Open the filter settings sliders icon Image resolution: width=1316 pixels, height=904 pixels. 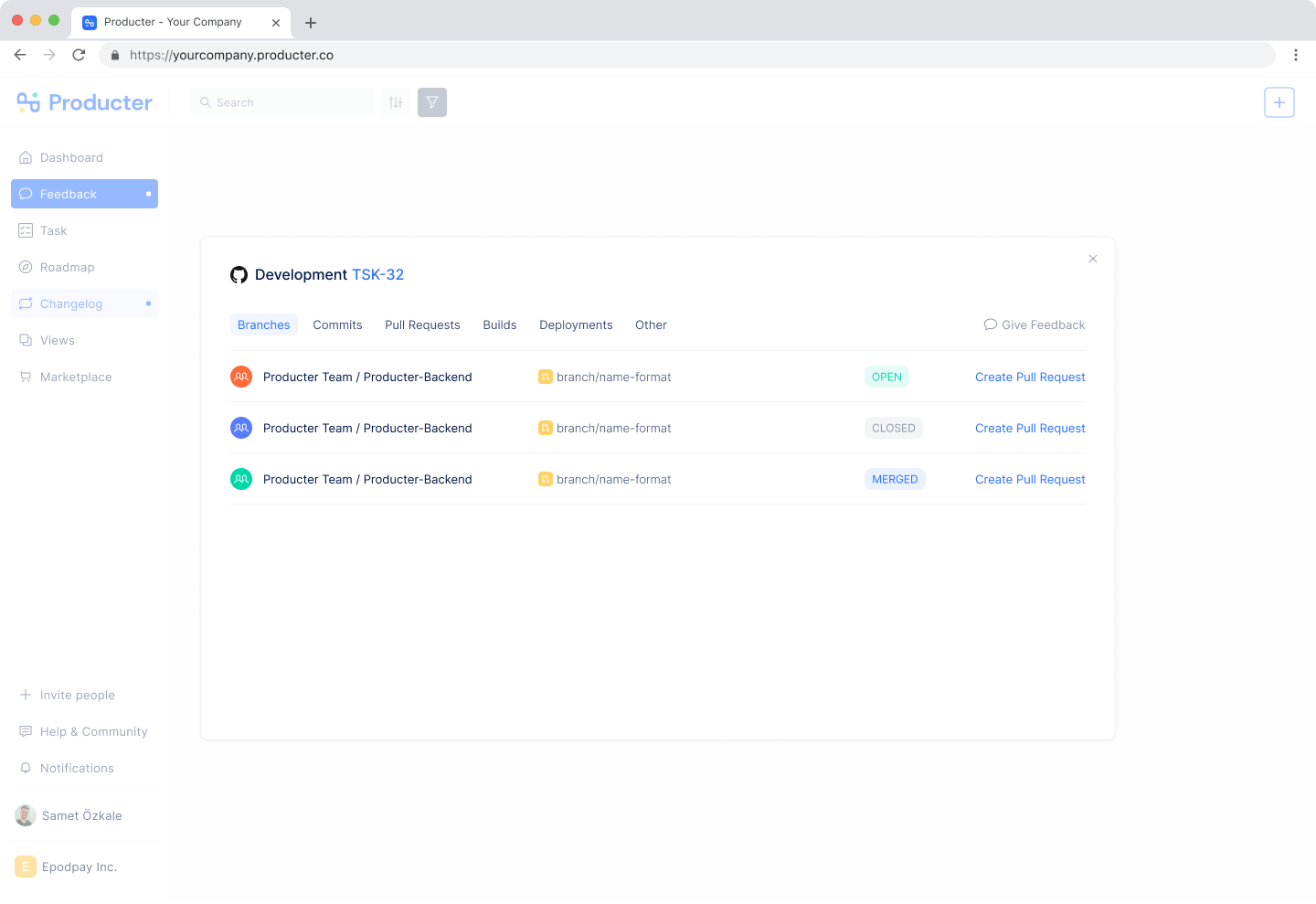click(x=396, y=102)
